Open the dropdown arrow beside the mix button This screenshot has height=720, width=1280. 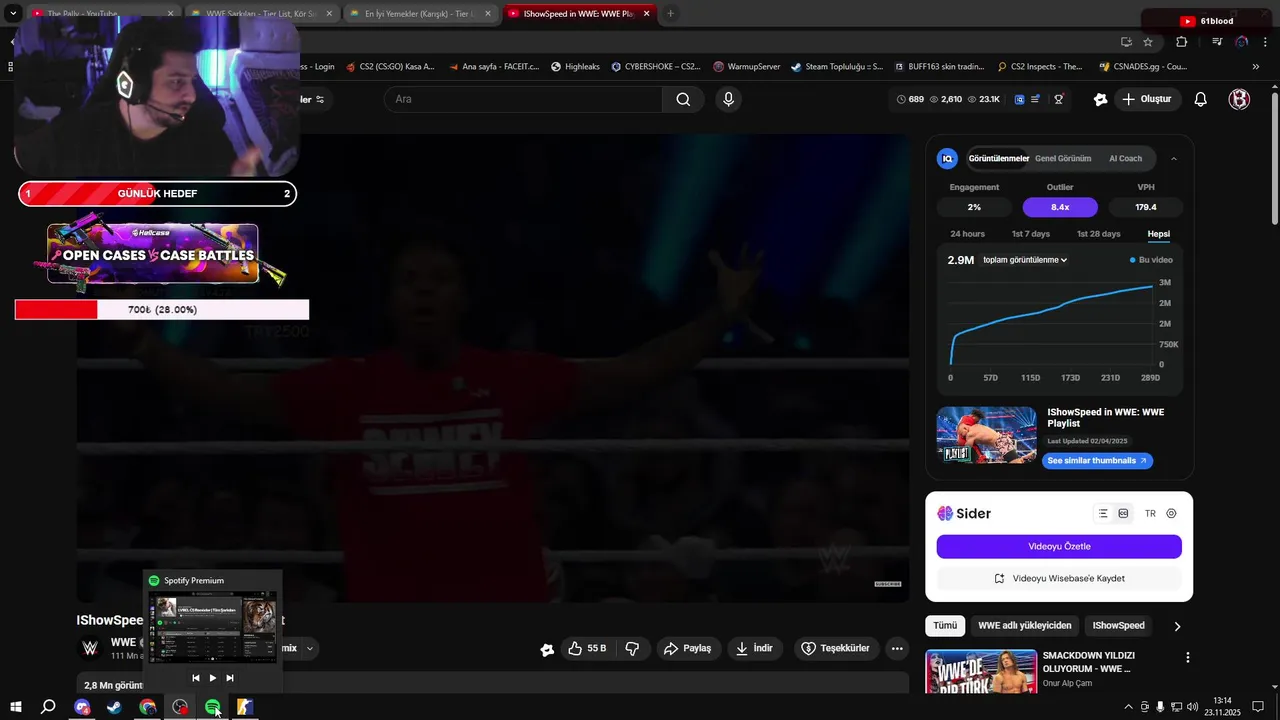(310, 648)
